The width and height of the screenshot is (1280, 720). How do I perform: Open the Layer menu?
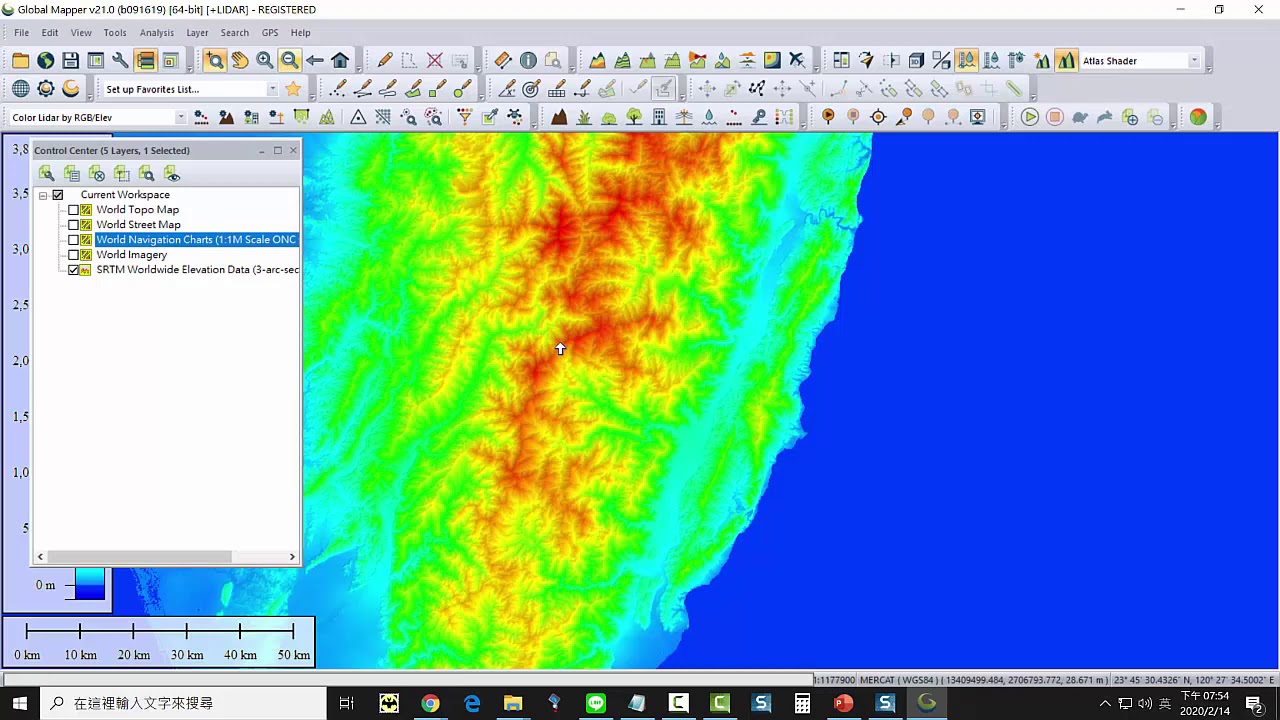197,33
